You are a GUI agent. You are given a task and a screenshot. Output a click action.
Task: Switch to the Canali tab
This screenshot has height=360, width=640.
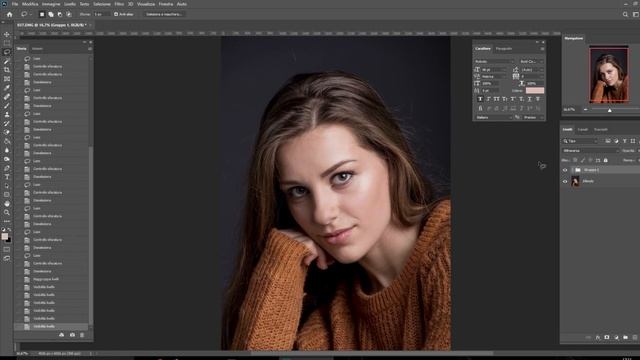pyautogui.click(x=582, y=130)
